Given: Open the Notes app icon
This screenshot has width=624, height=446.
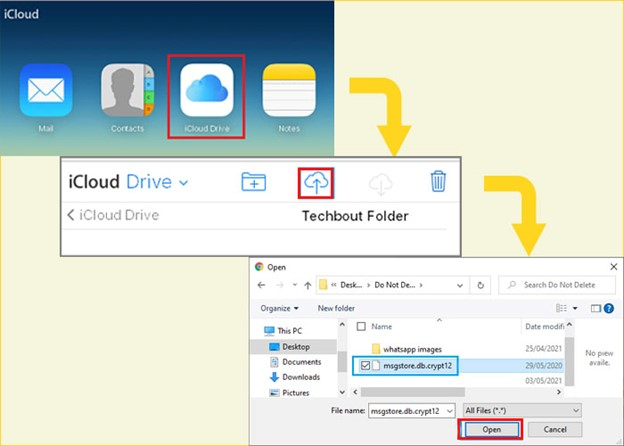Looking at the screenshot, I should tap(288, 91).
